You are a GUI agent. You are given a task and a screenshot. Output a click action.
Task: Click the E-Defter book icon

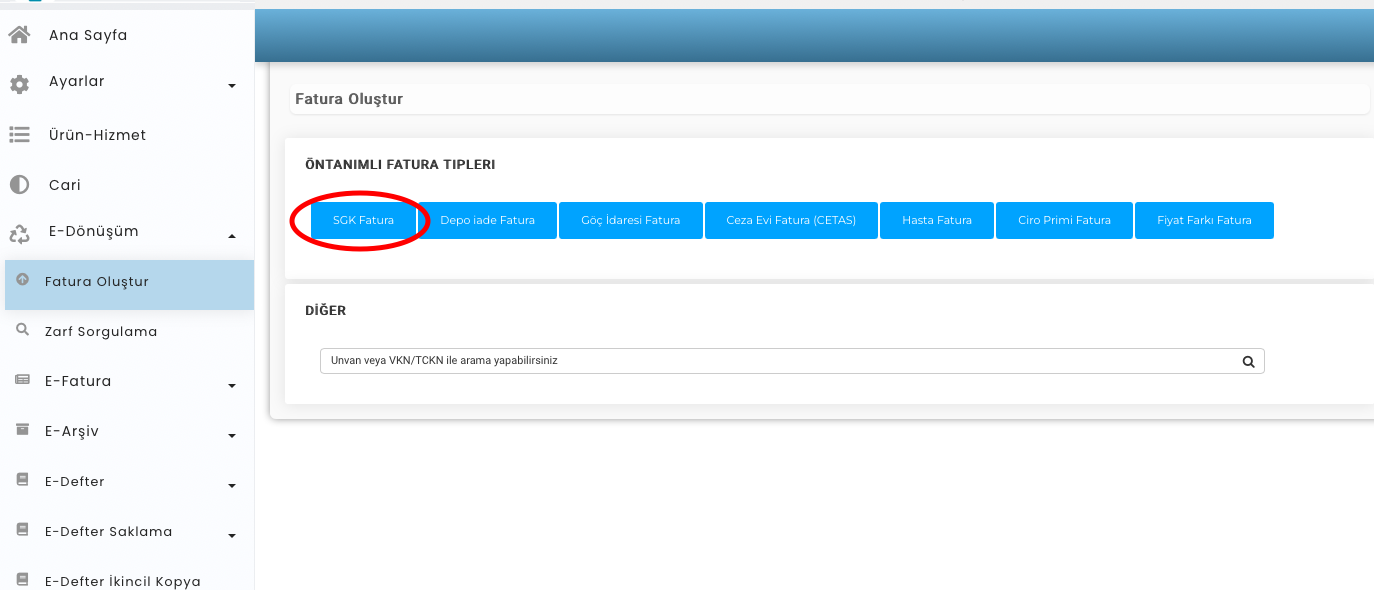(x=22, y=480)
